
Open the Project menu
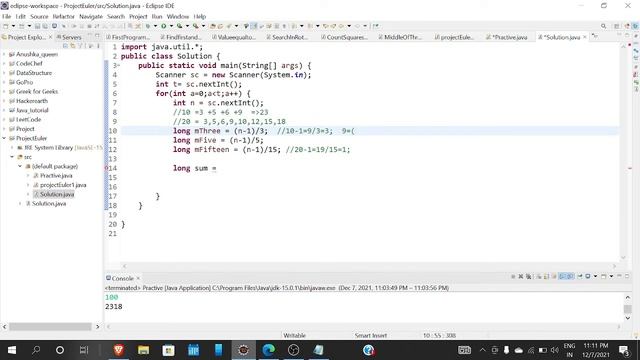click(138, 16)
